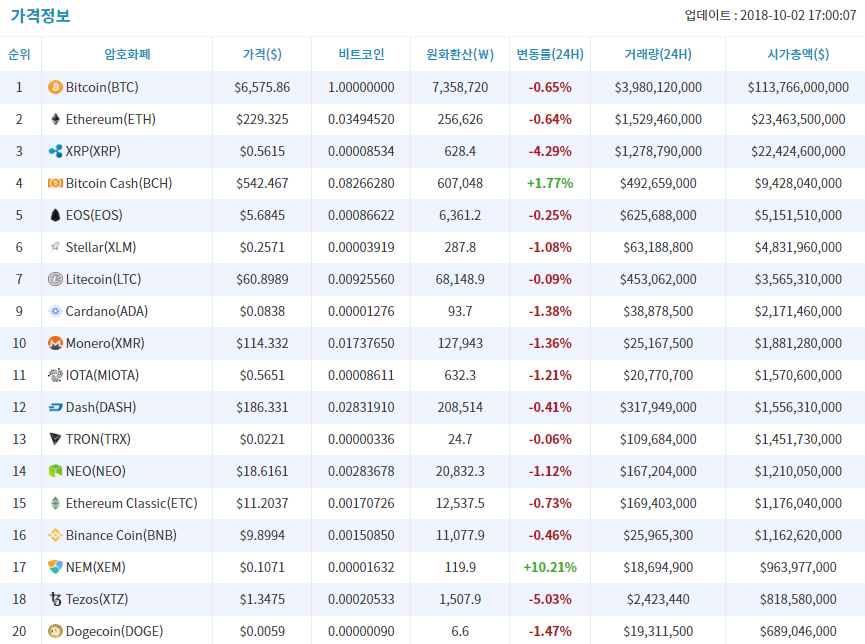The width and height of the screenshot is (865, 644).
Task: Select Dash market cap $1,556,310,000
Action: 798,407
